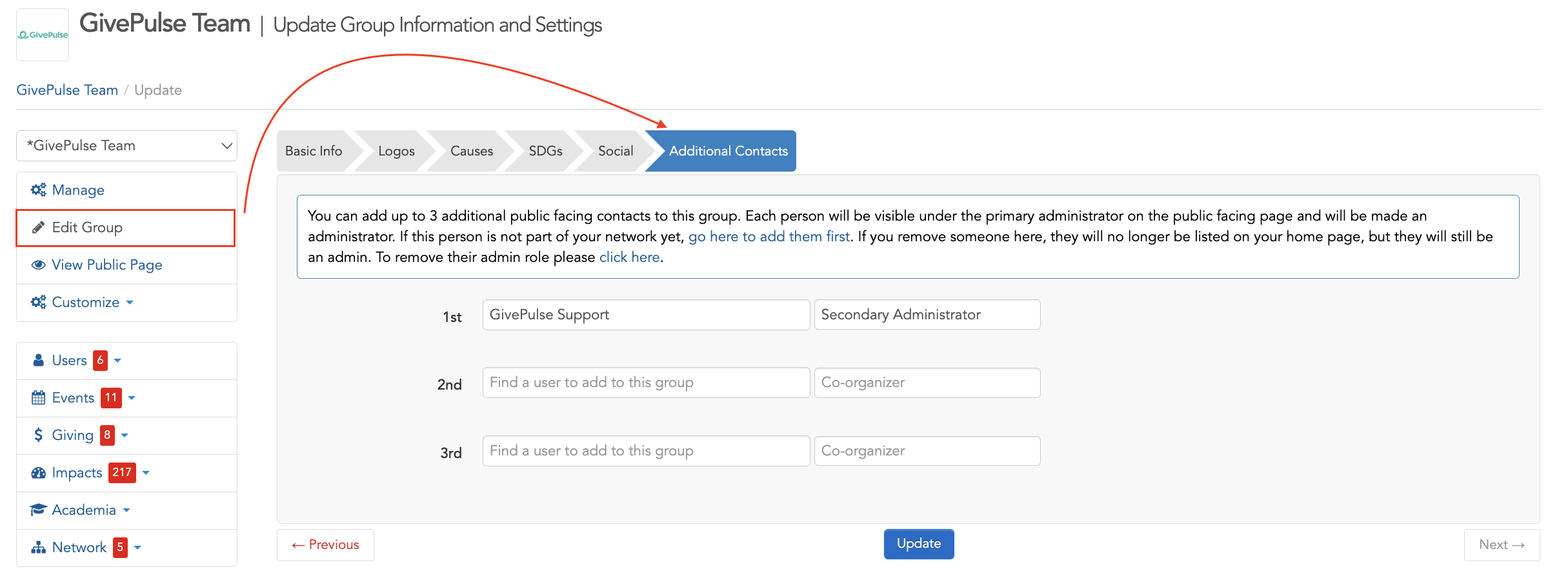Switch to the Social tab
Screen dimensions: 1568x578
(x=616, y=151)
